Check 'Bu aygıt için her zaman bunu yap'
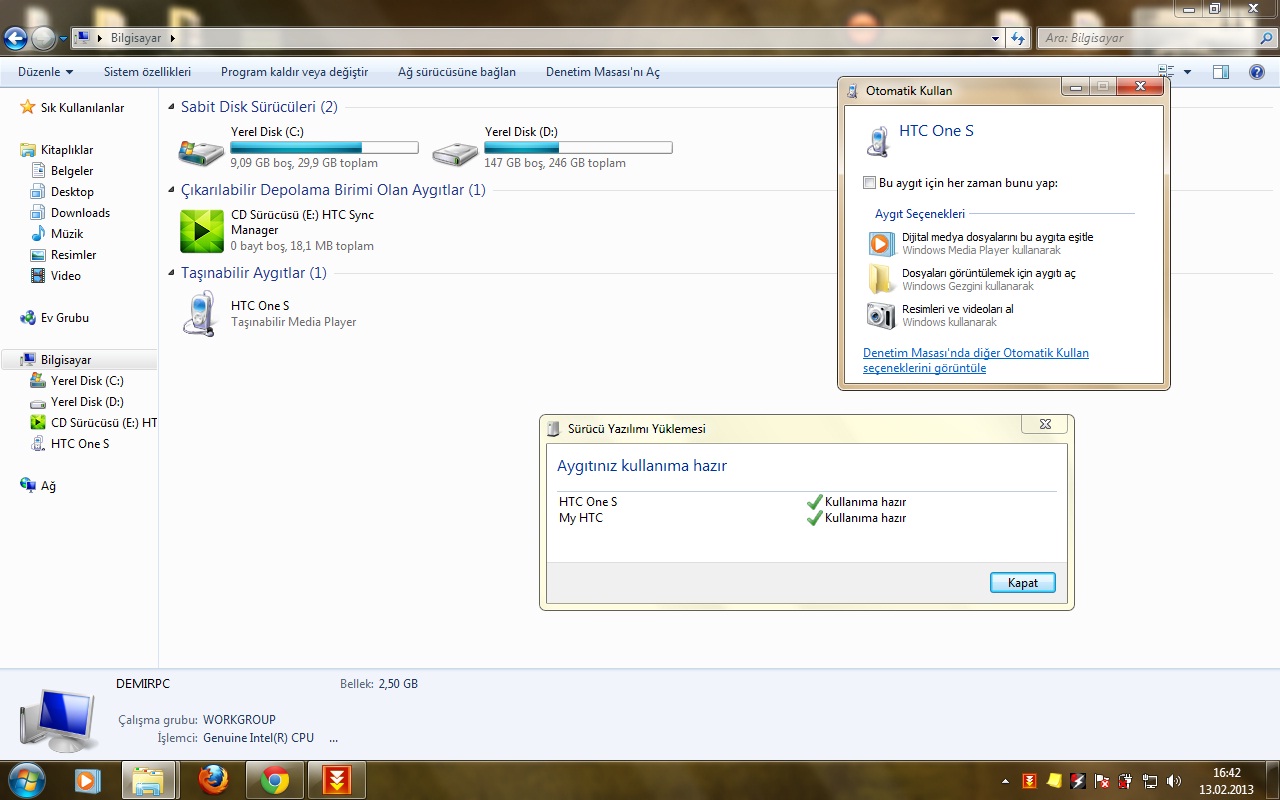This screenshot has height=800, width=1280. [869, 183]
